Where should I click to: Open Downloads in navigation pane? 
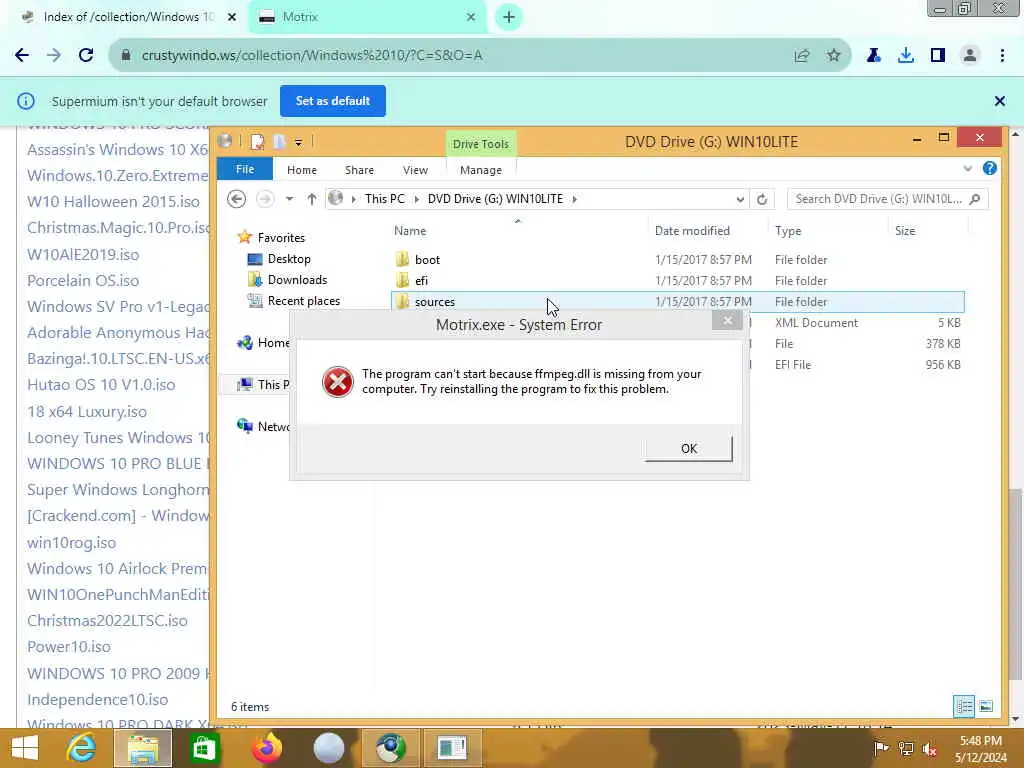297,280
